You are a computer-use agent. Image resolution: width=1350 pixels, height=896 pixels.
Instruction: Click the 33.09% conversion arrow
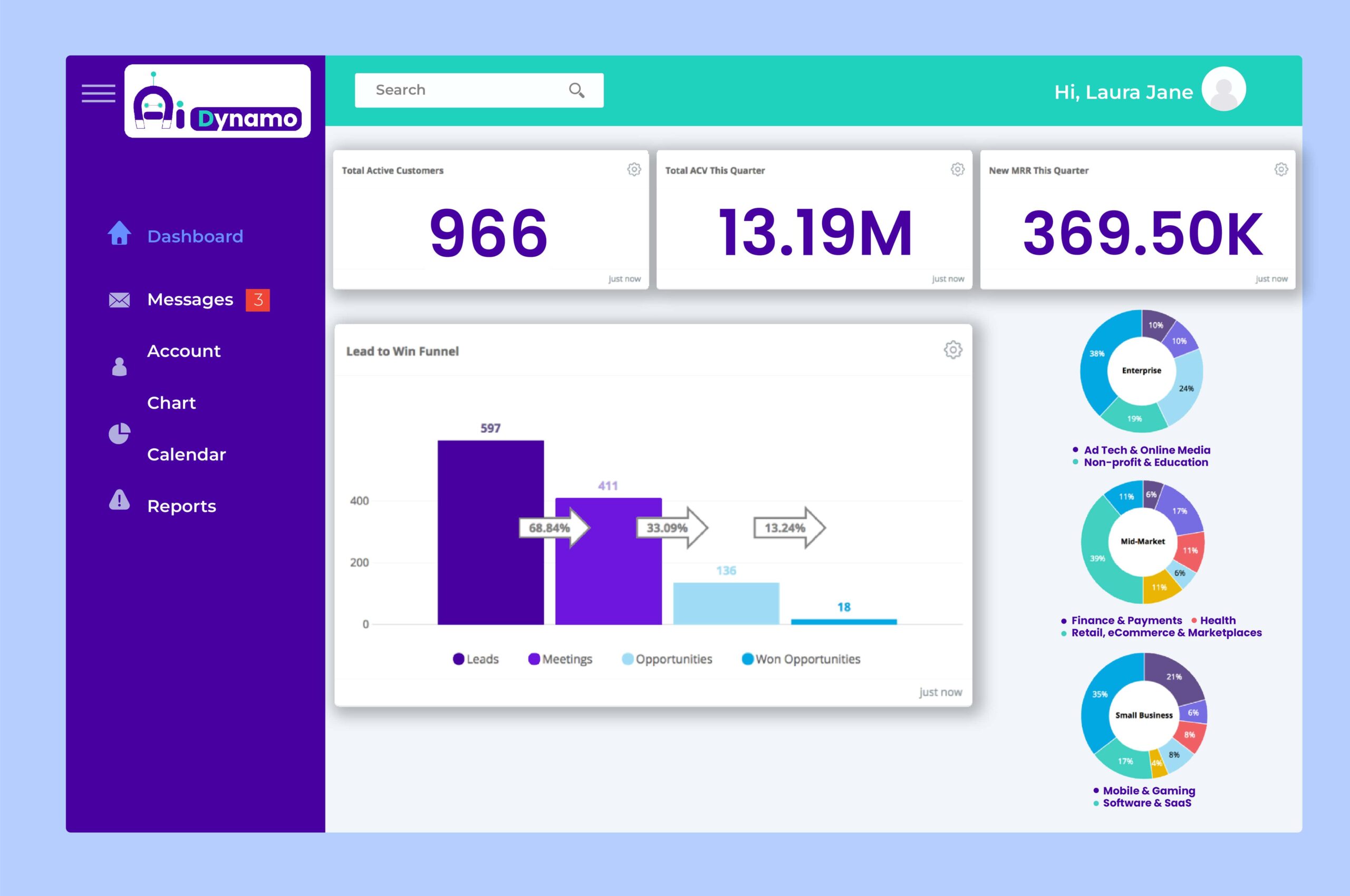672,527
